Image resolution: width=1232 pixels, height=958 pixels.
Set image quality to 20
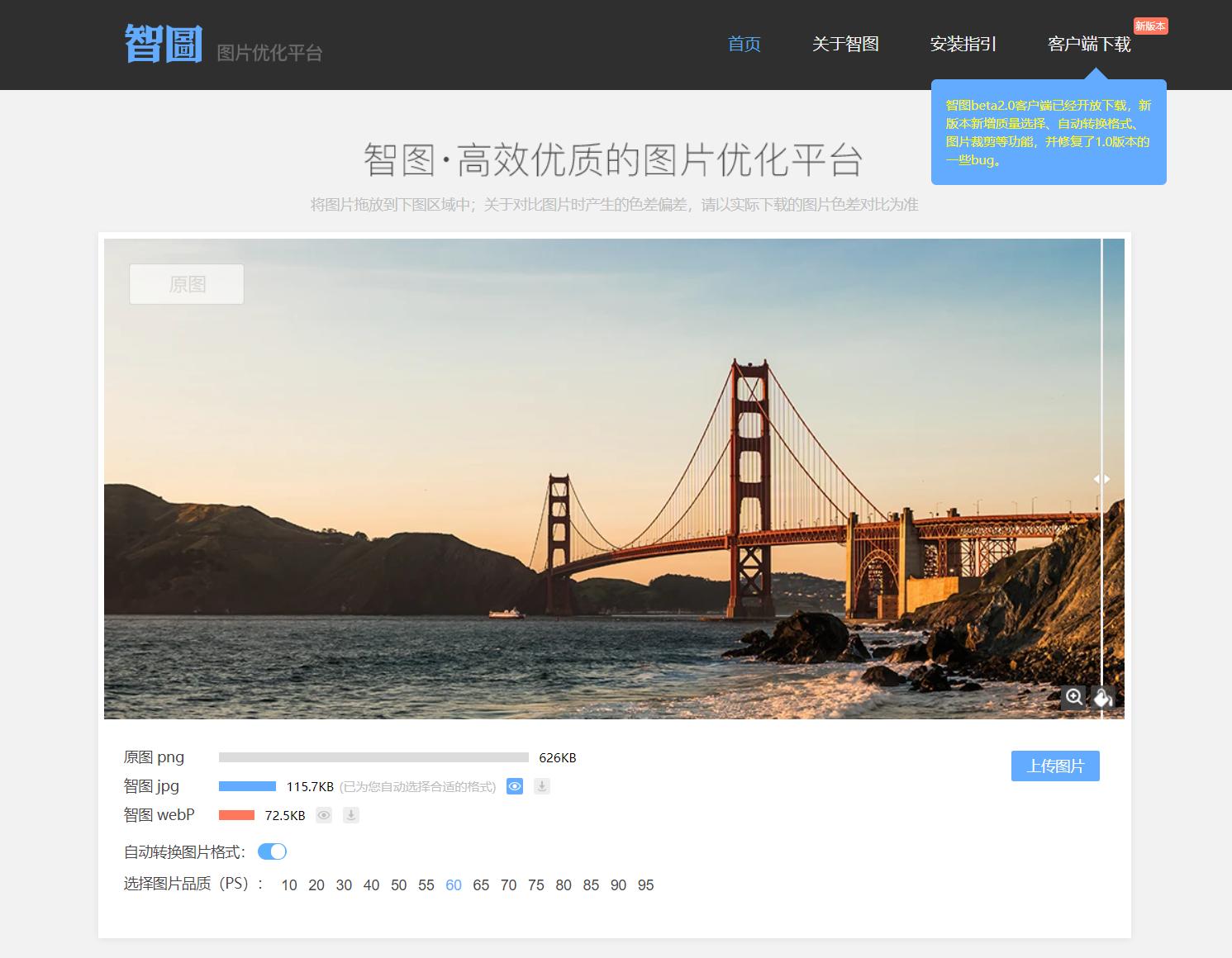(x=316, y=885)
